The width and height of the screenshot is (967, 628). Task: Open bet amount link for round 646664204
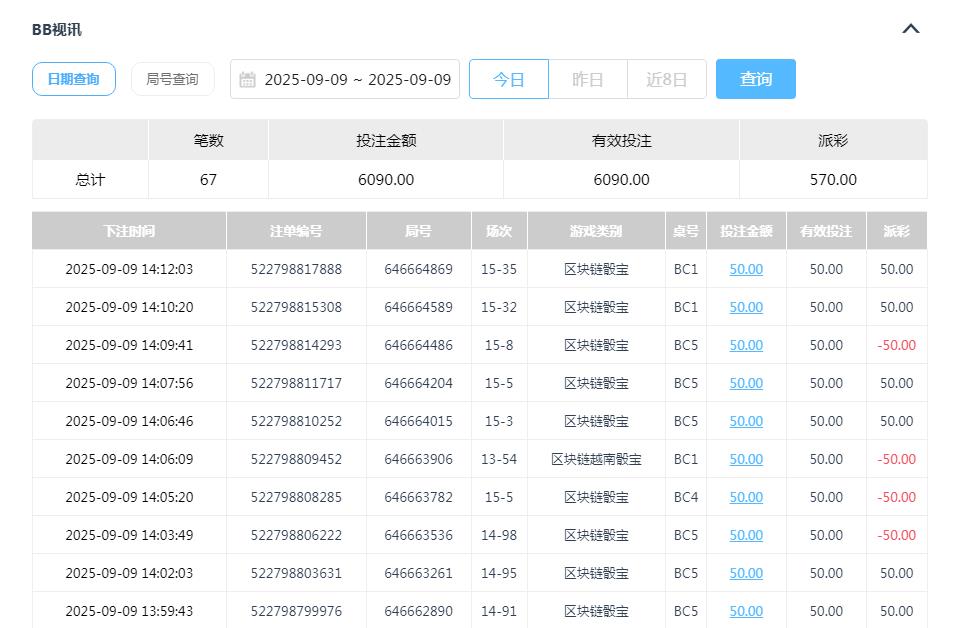pyautogui.click(x=746, y=383)
